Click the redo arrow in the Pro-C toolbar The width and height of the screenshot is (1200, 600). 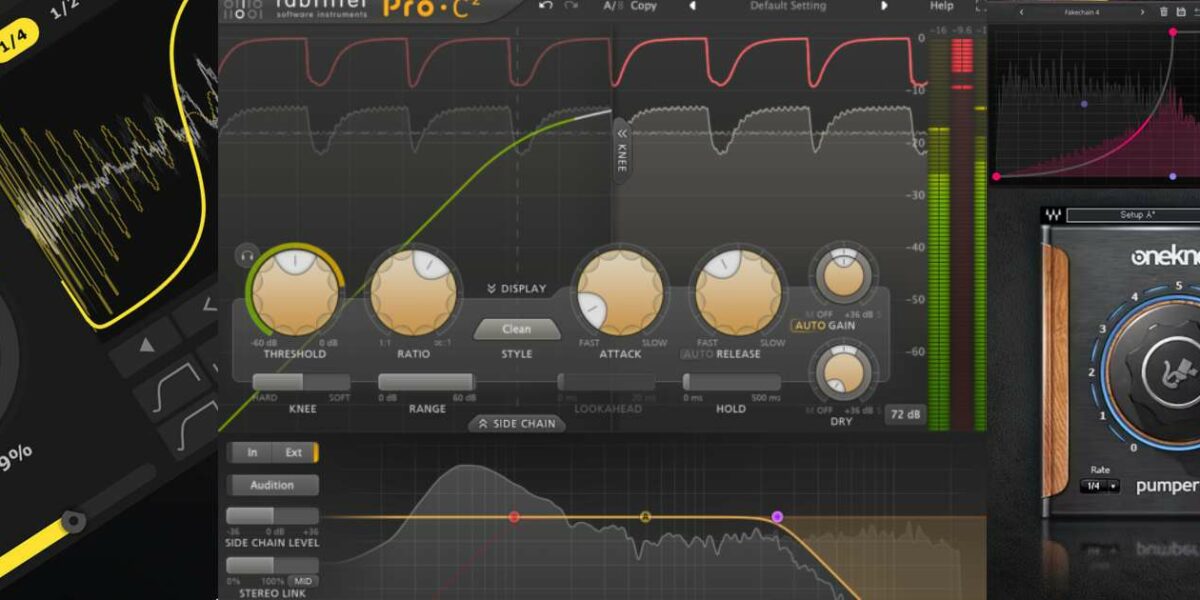(x=572, y=6)
